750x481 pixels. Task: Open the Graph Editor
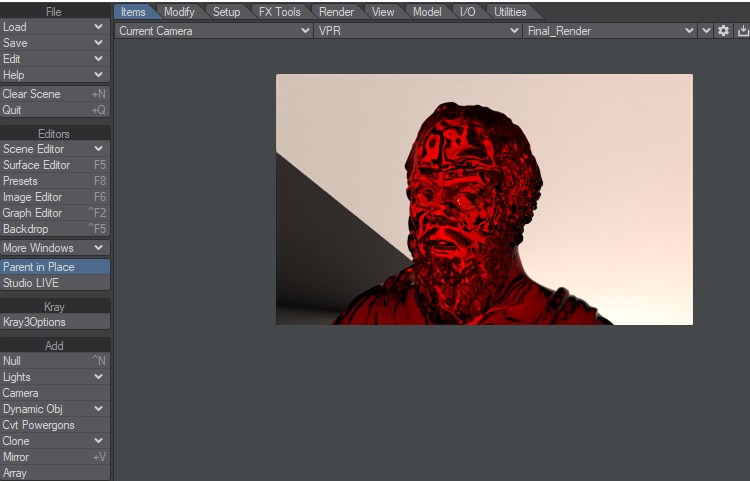click(54, 213)
